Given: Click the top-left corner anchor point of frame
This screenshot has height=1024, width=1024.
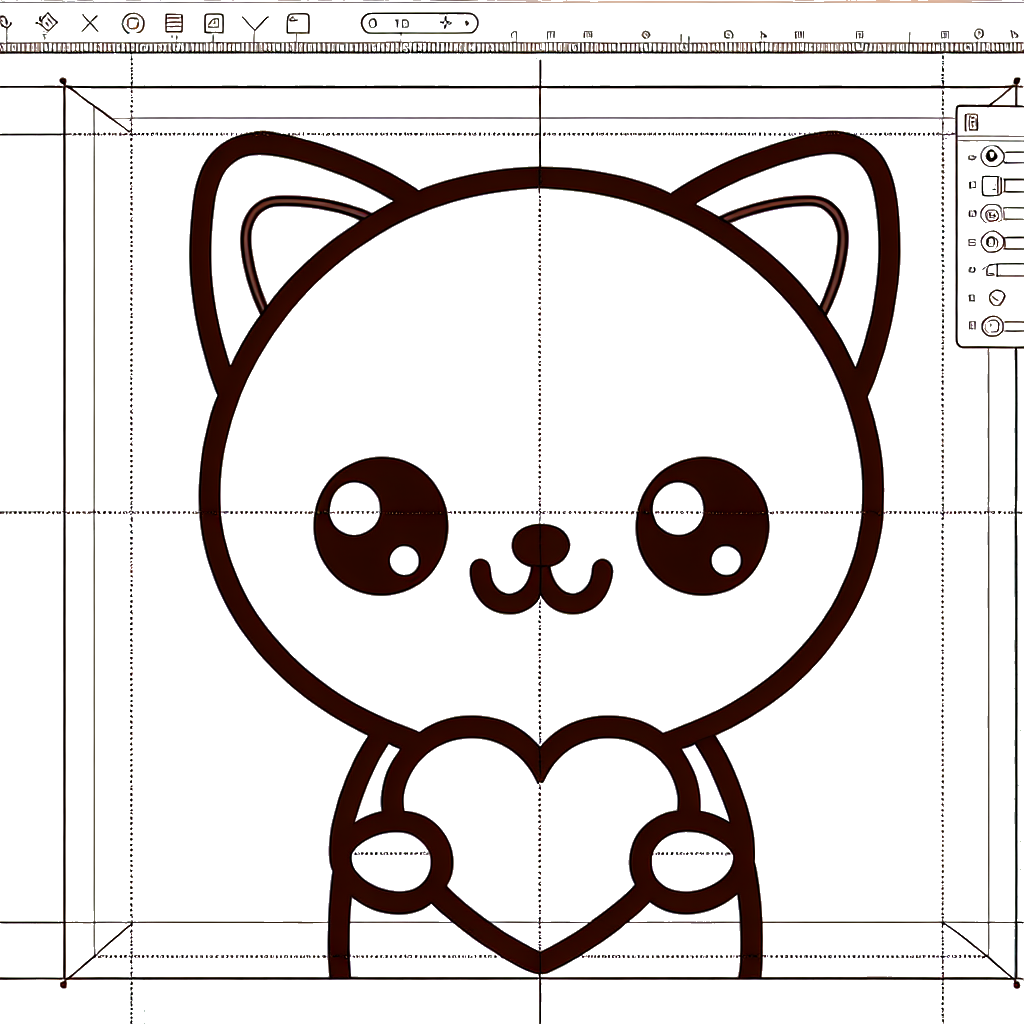Looking at the screenshot, I should pyautogui.click(x=65, y=82).
